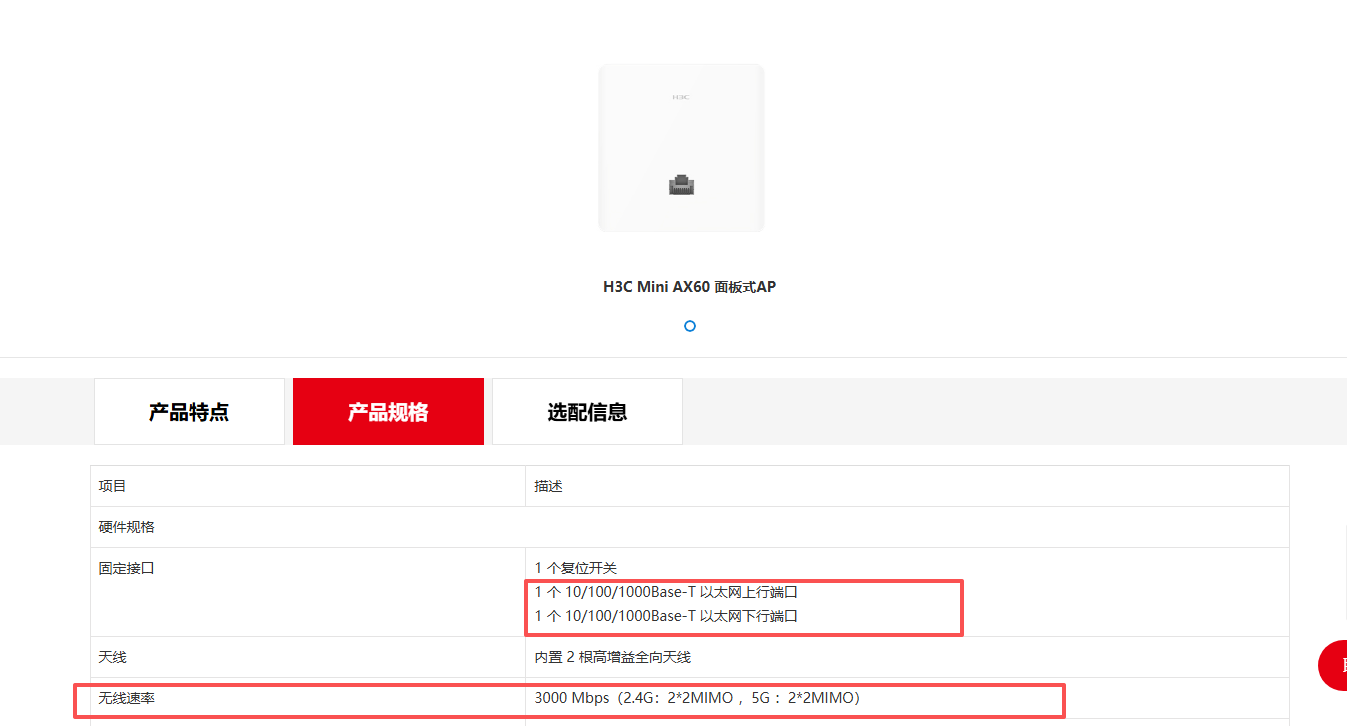Click the 项目 column header cell
1347x726 pixels.
point(308,486)
